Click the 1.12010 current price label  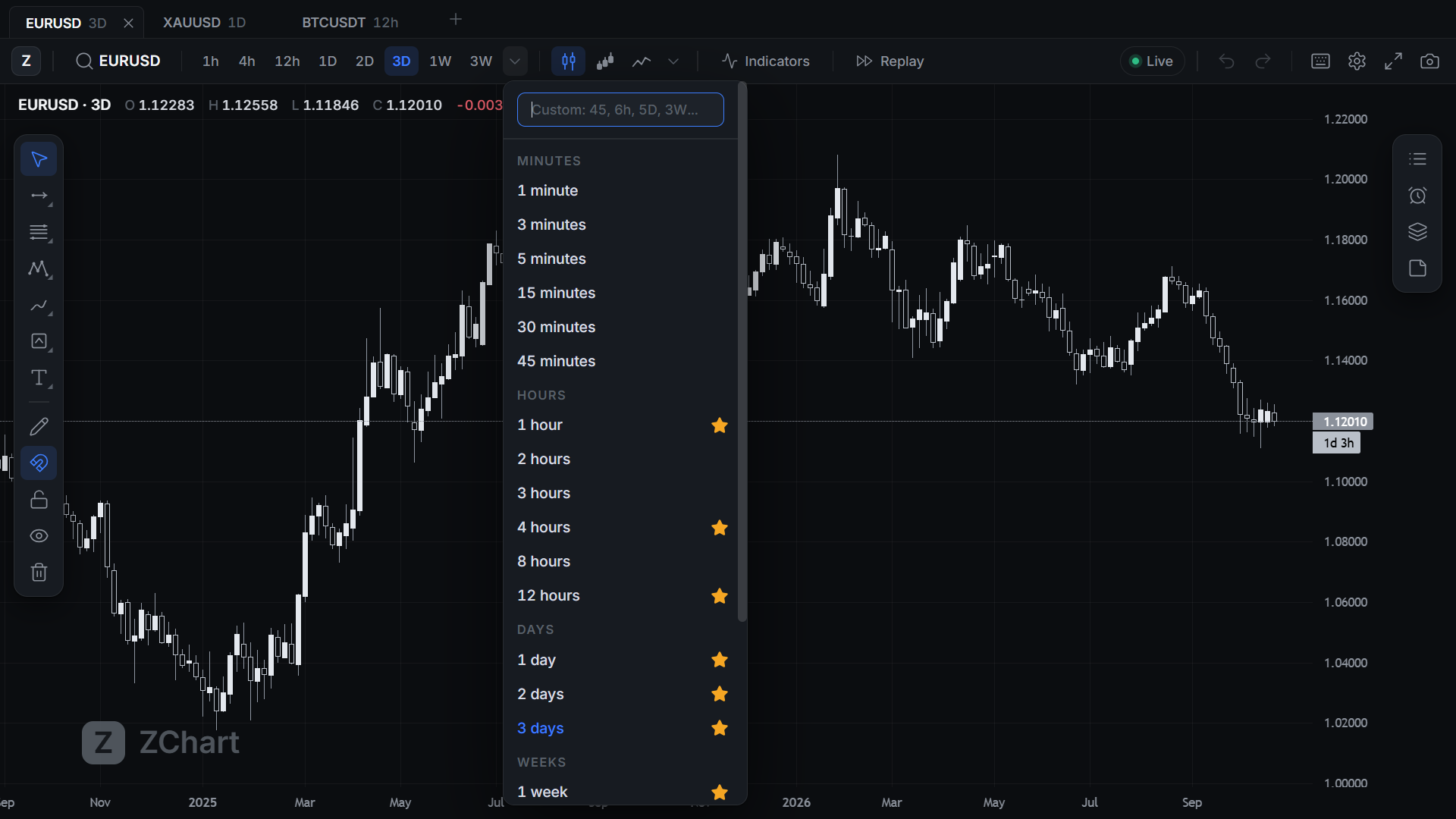pyautogui.click(x=1343, y=422)
